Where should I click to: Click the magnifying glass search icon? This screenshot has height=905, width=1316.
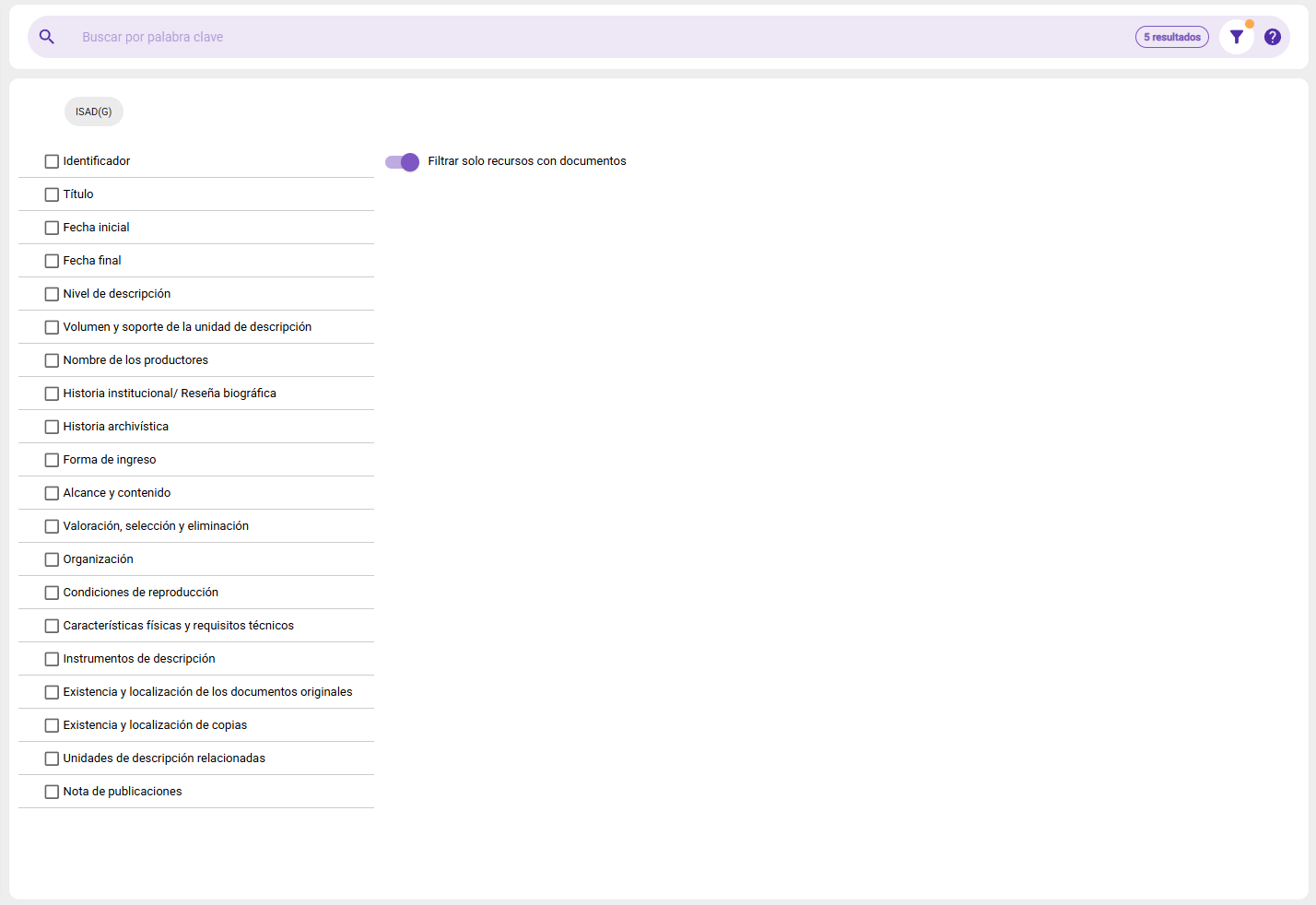[x=47, y=37]
